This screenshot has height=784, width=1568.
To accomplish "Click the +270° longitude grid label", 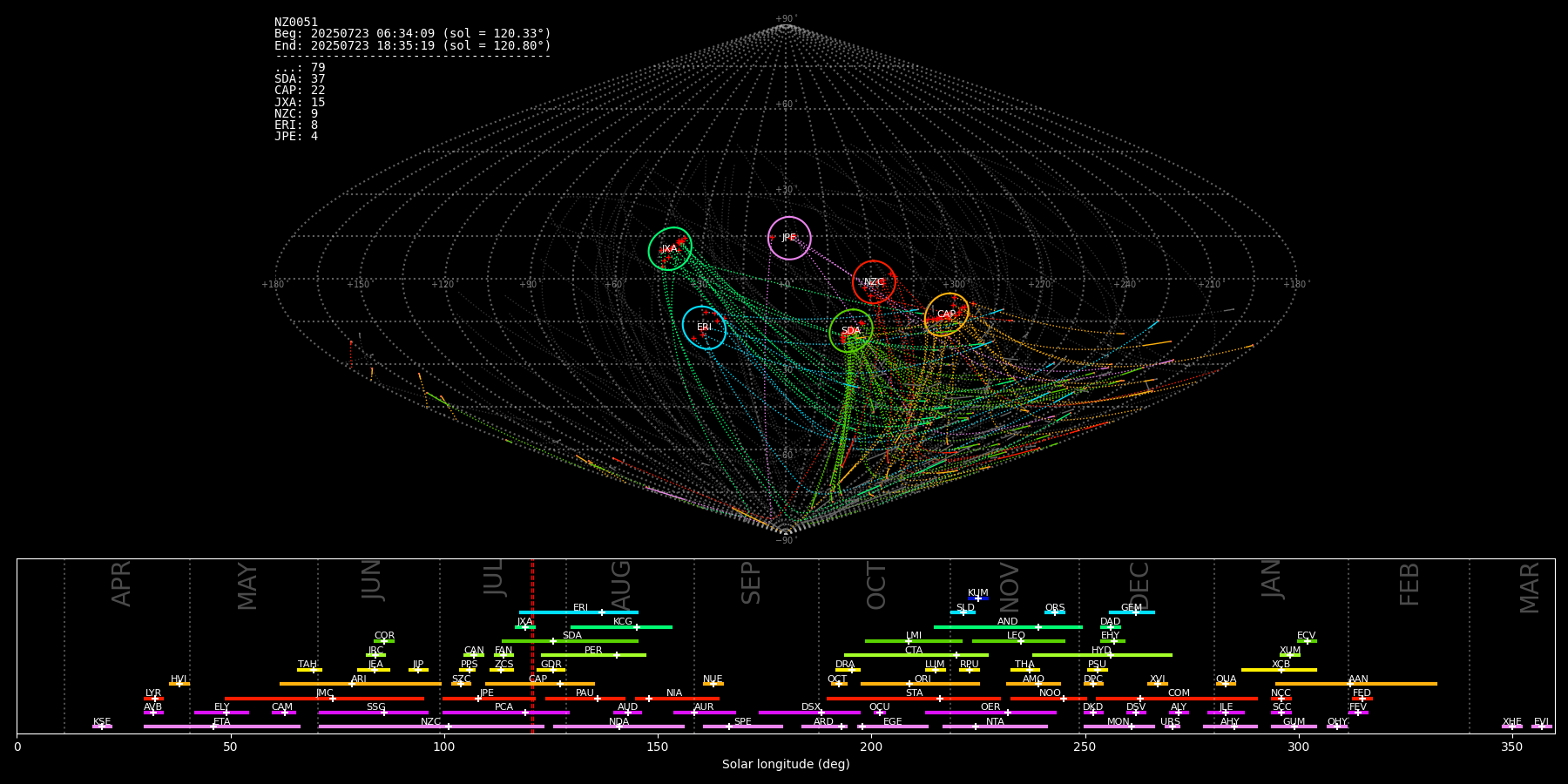I will click(x=1039, y=285).
